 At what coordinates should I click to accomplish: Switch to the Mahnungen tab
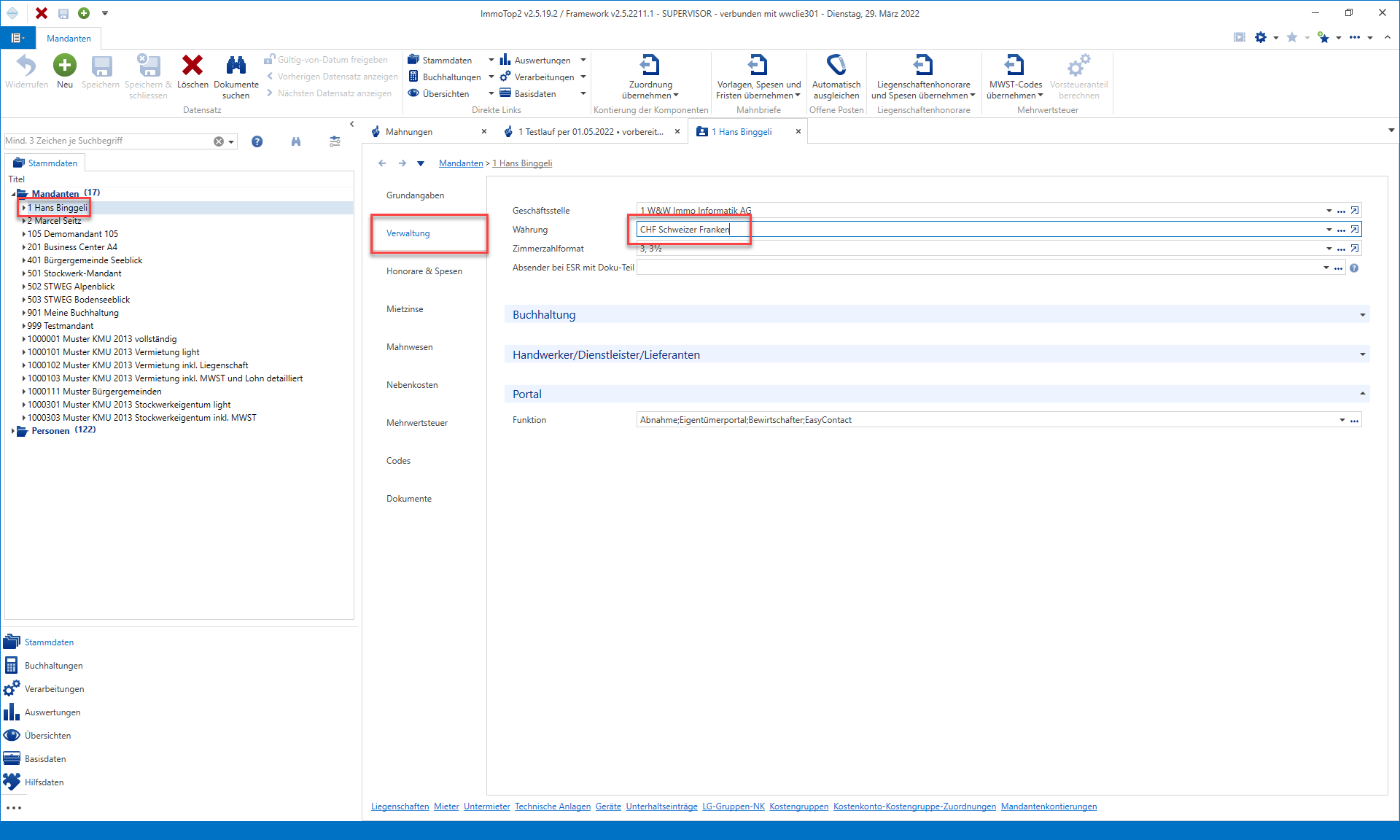(x=408, y=132)
